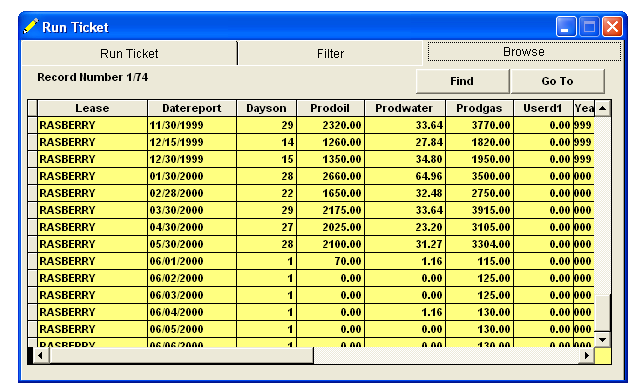Minimize the Run Ticket window
Viewport: 639px width, 392px height.
(x=566, y=27)
